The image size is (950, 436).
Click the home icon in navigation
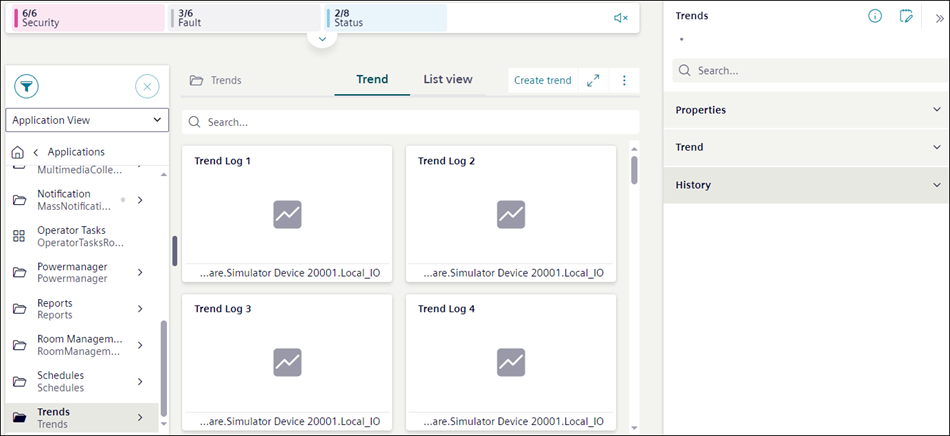(x=17, y=152)
